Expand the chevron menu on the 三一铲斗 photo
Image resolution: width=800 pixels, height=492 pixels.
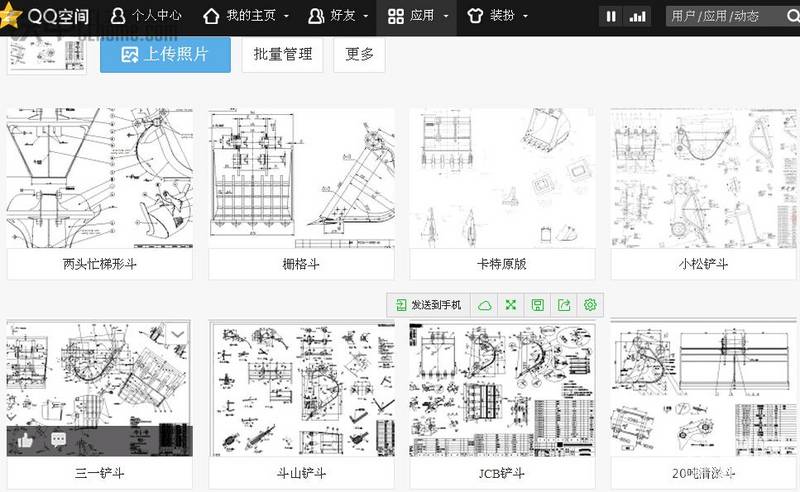pos(178,334)
